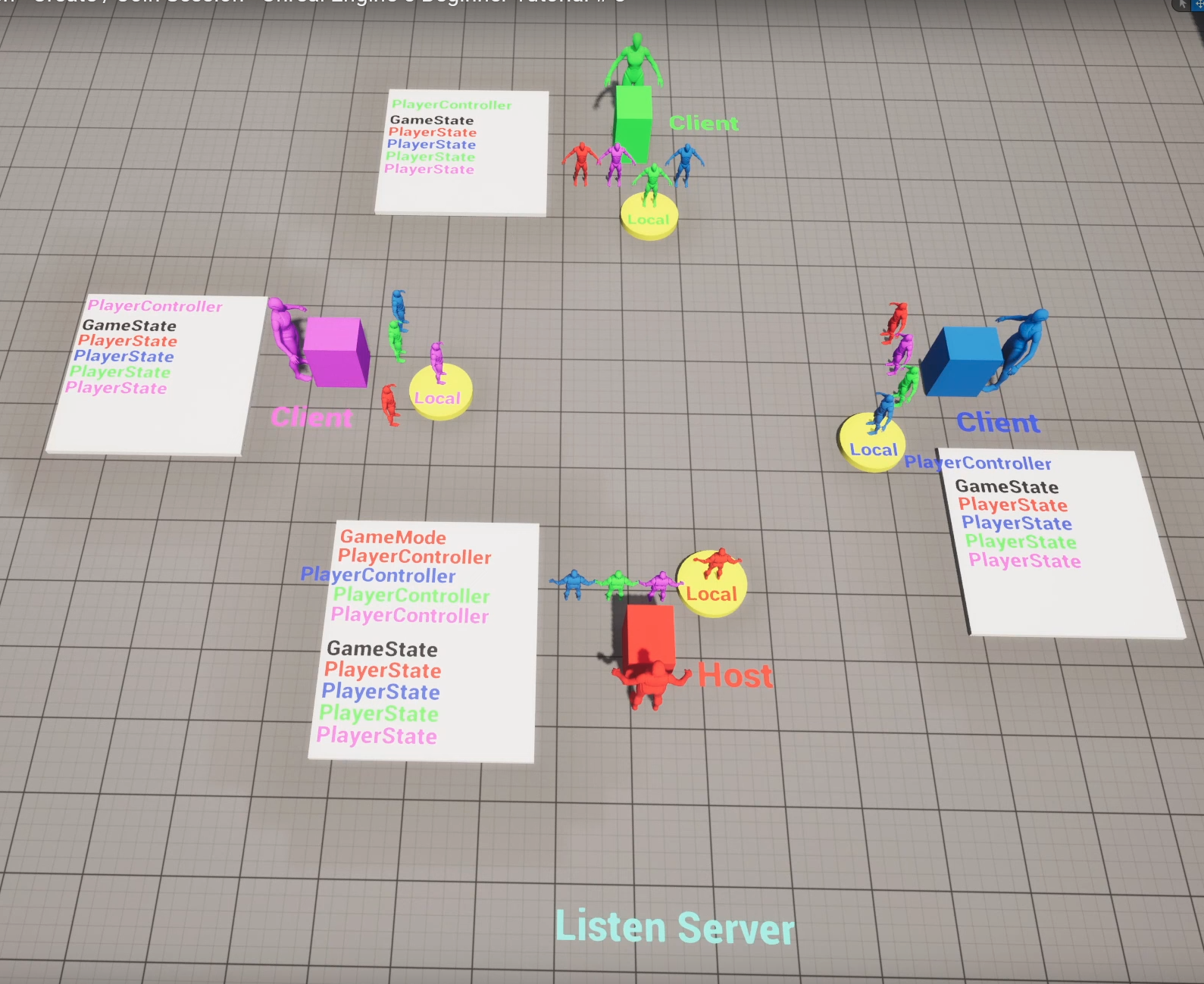
Task: Select the red Host cube
Action: tap(648, 636)
